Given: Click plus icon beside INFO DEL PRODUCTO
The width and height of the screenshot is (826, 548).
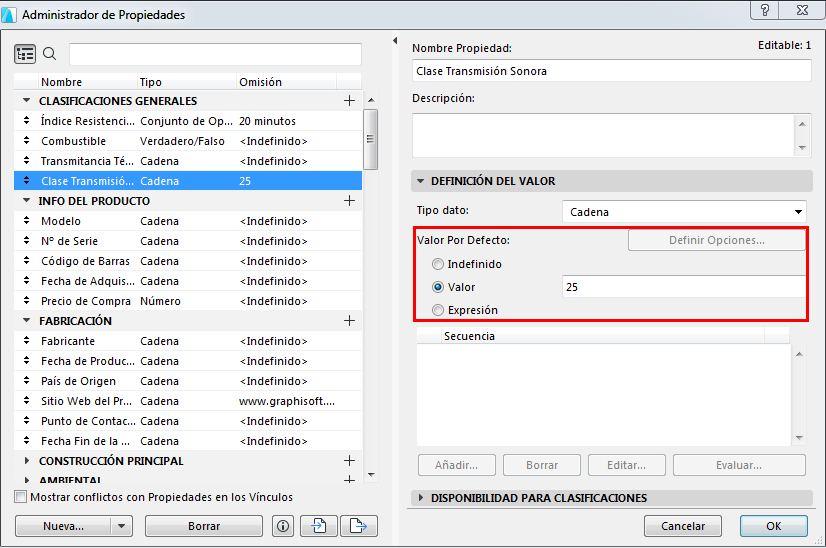Looking at the screenshot, I should (x=349, y=201).
